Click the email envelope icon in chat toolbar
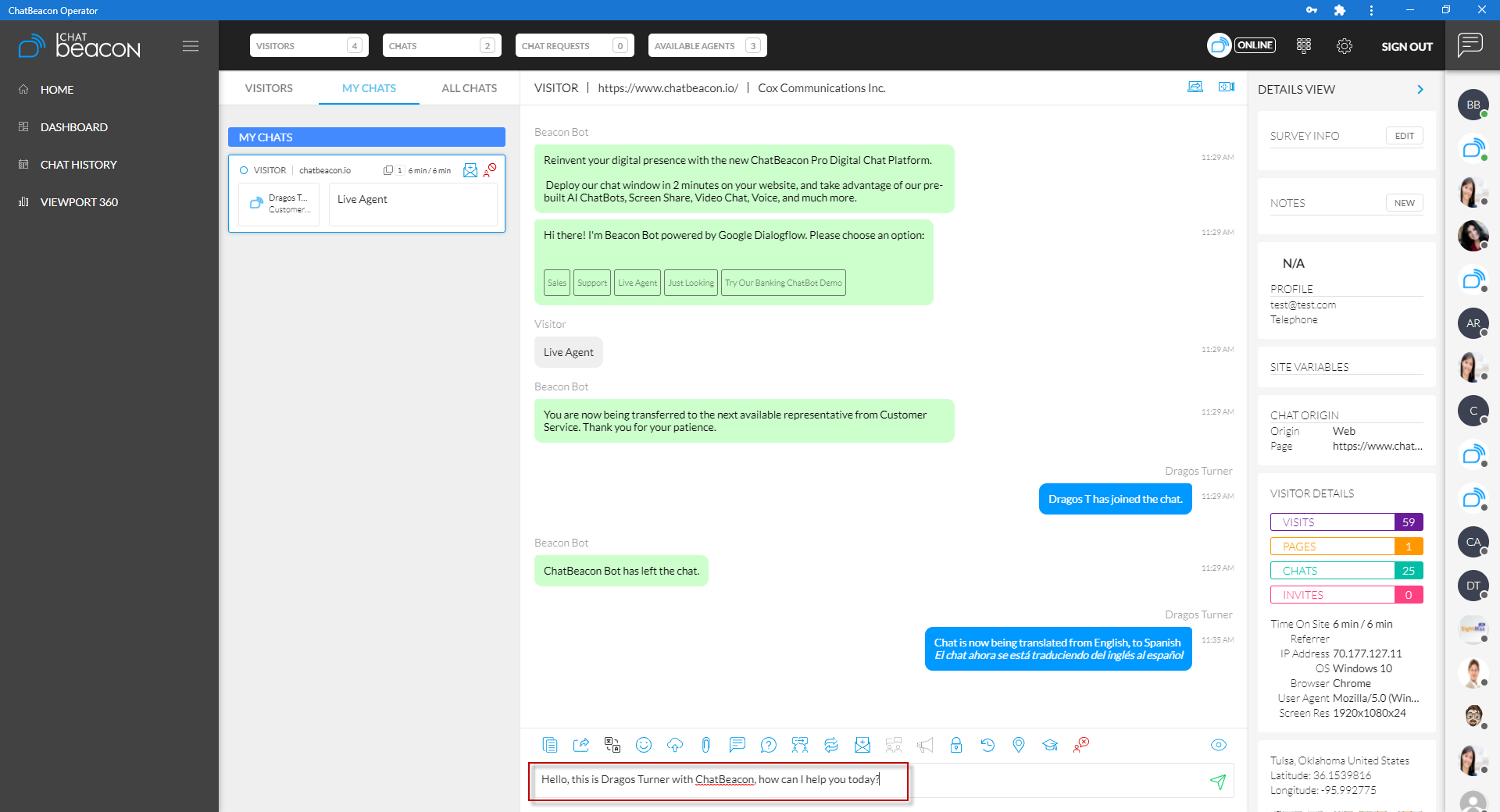Image resolution: width=1500 pixels, height=812 pixels. [x=862, y=745]
